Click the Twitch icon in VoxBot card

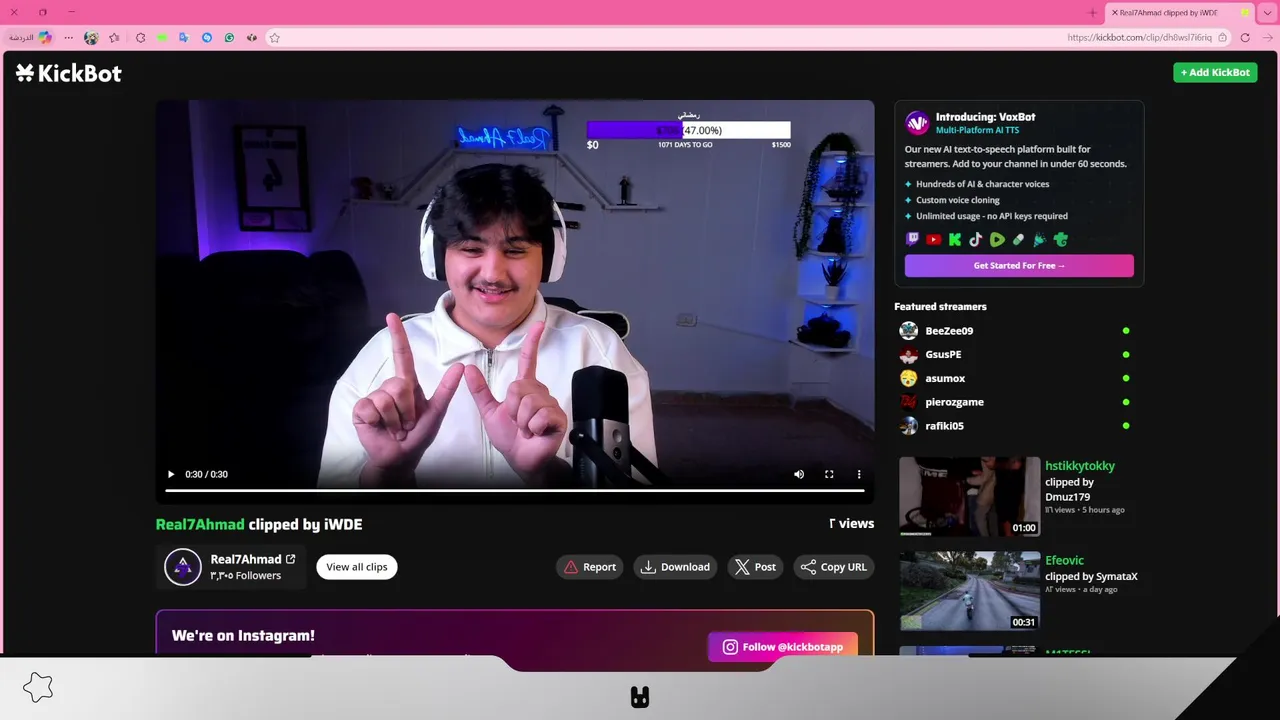tap(912, 240)
